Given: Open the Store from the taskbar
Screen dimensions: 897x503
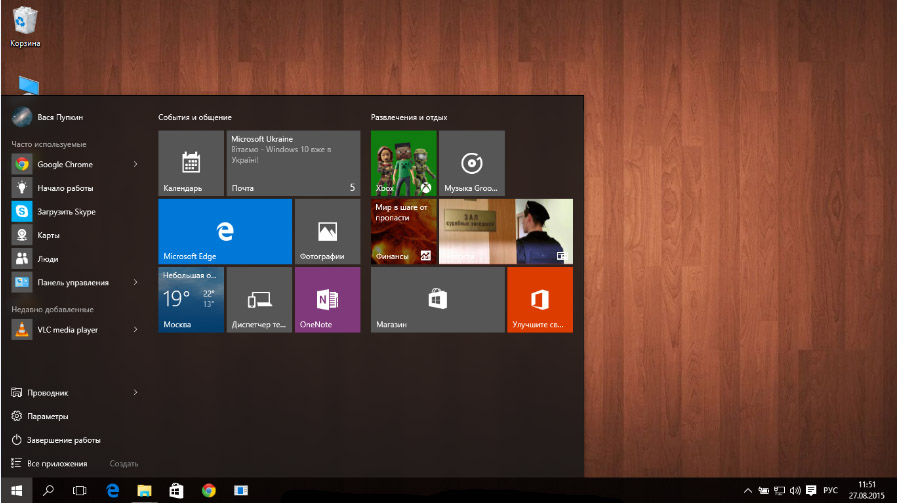Looking at the screenshot, I should (x=176, y=490).
